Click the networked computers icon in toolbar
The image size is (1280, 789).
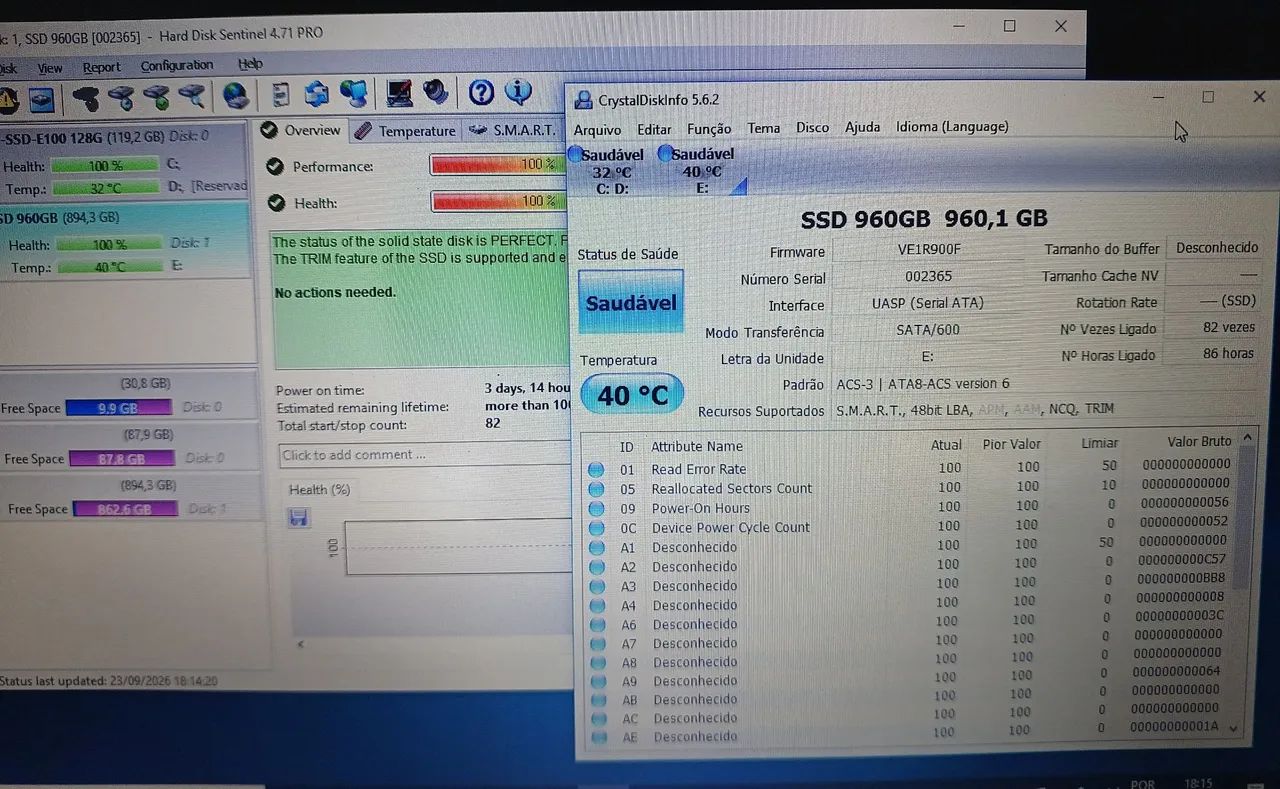[354, 94]
